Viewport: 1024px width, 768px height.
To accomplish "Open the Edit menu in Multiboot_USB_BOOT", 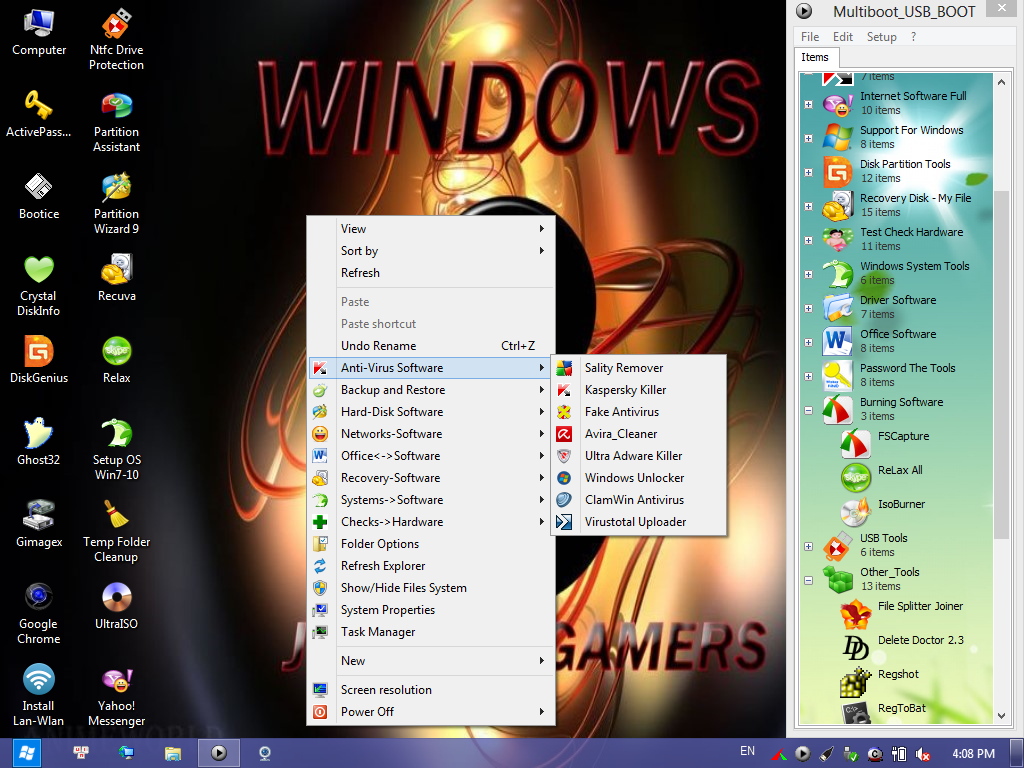I will click(x=842, y=37).
